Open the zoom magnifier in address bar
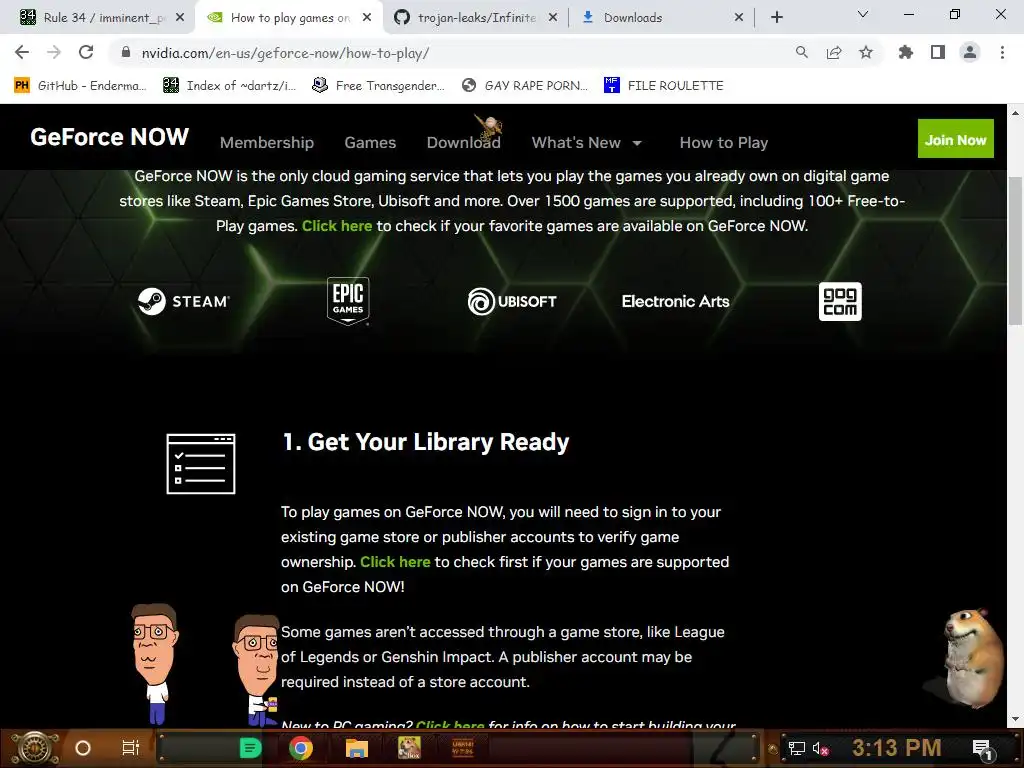 point(801,53)
